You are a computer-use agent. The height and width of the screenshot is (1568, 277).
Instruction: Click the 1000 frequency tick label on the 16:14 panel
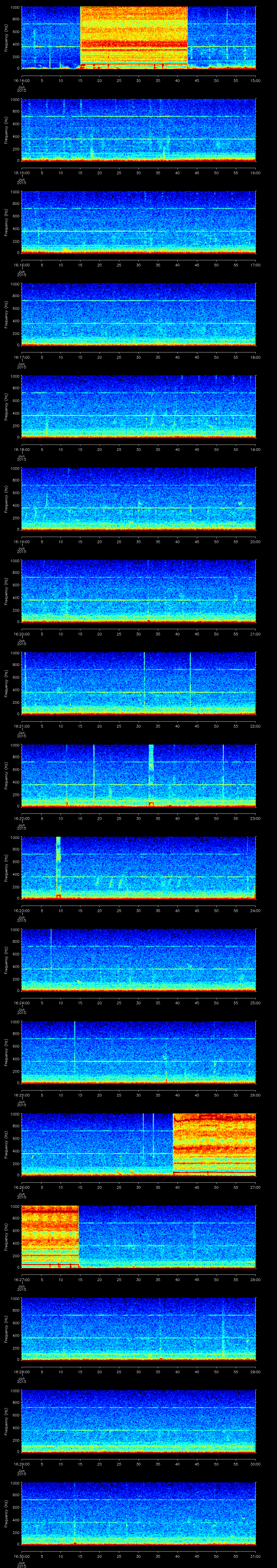pyautogui.click(x=15, y=8)
